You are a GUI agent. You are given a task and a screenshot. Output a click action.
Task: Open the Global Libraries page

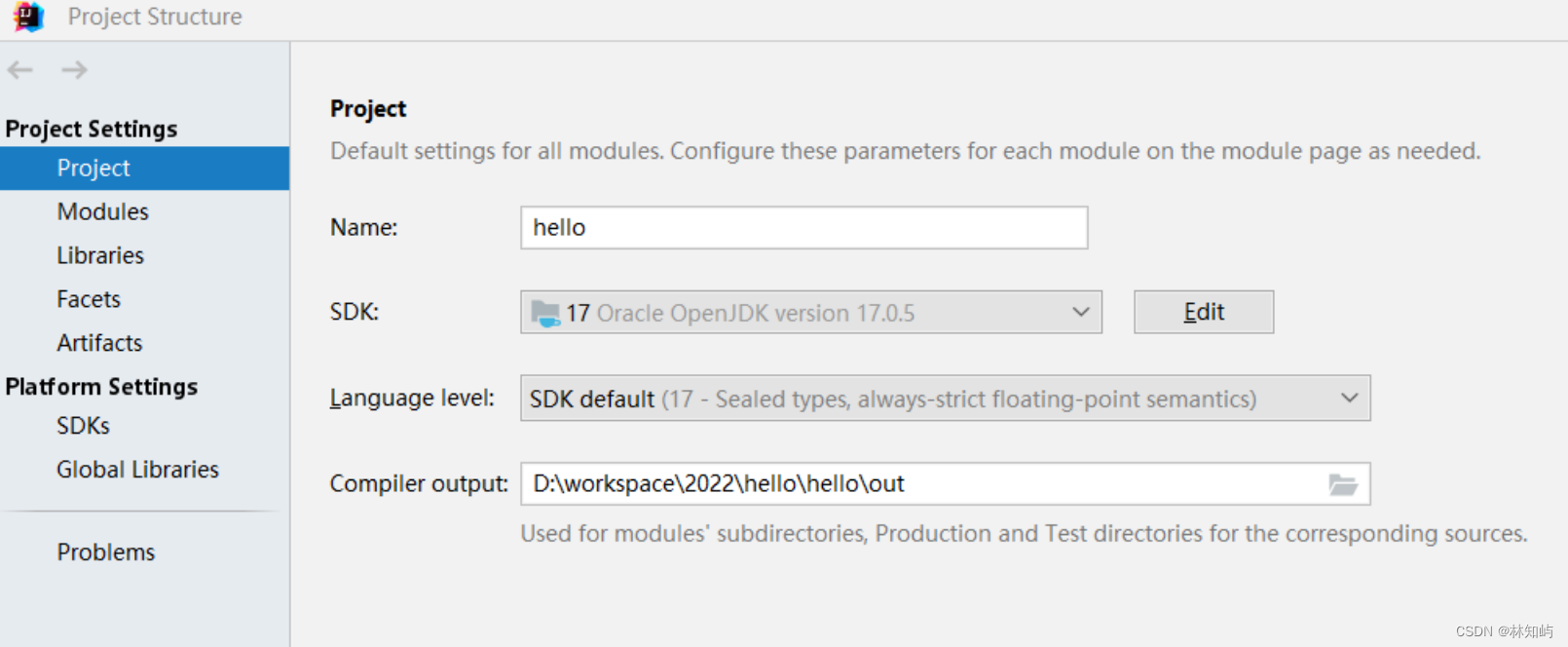(x=137, y=470)
